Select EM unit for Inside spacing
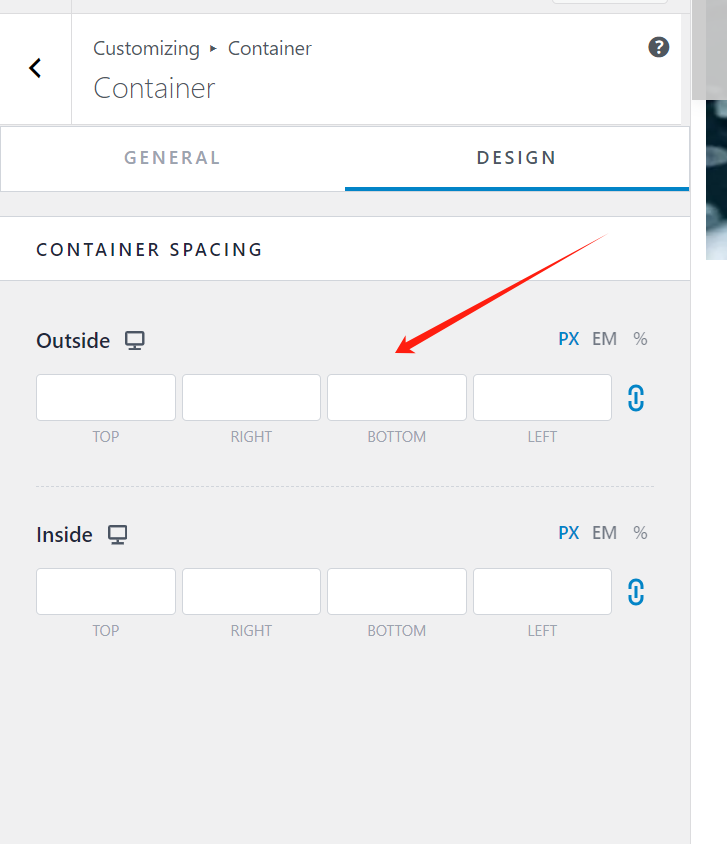The width and height of the screenshot is (727, 844). coord(604,533)
